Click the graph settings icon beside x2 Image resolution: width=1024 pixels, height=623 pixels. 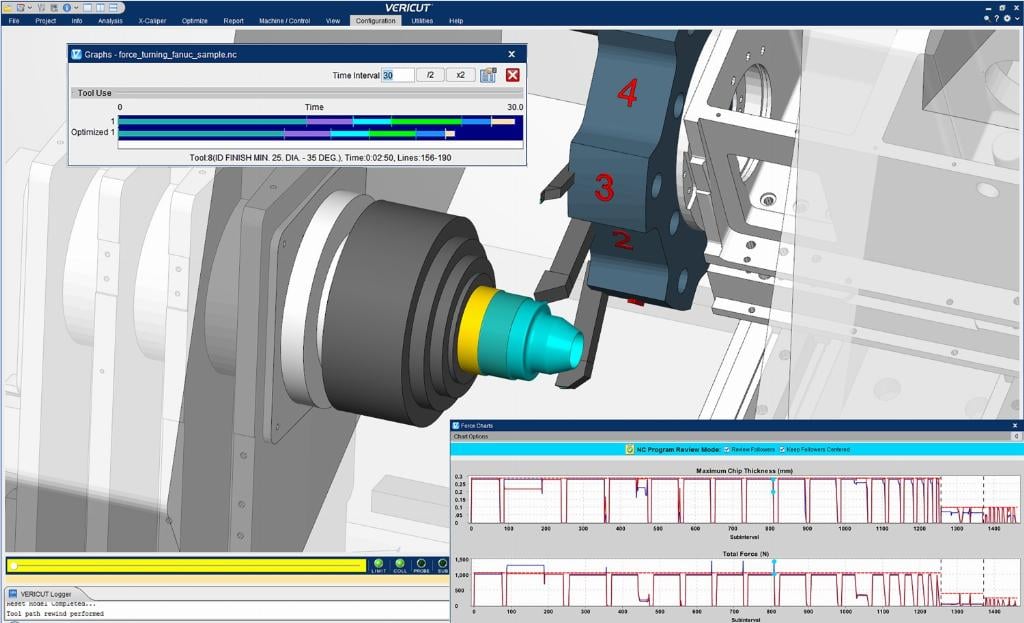pos(488,75)
